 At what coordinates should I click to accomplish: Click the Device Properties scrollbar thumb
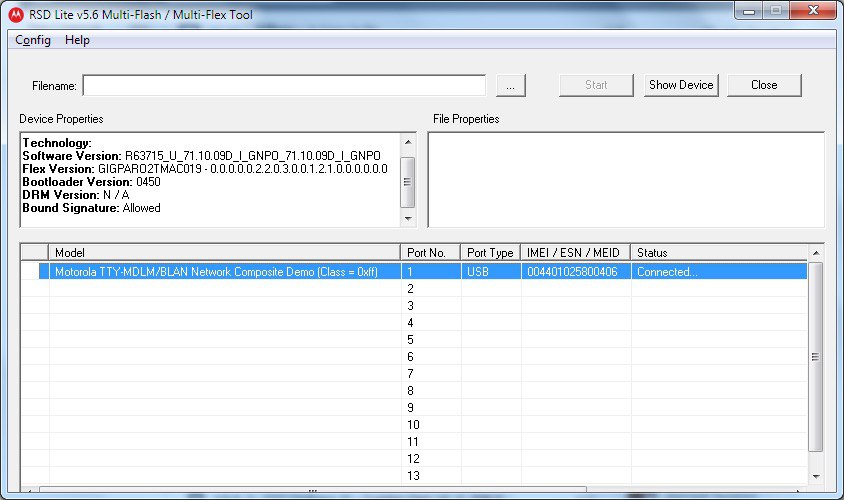coord(408,182)
